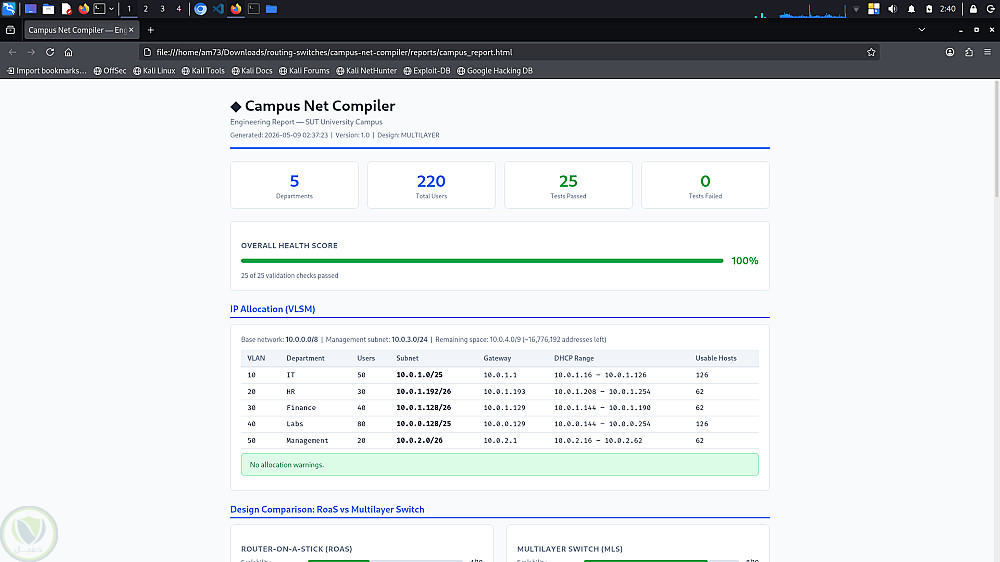Launch Visual Studio Code from the panel

[218, 9]
